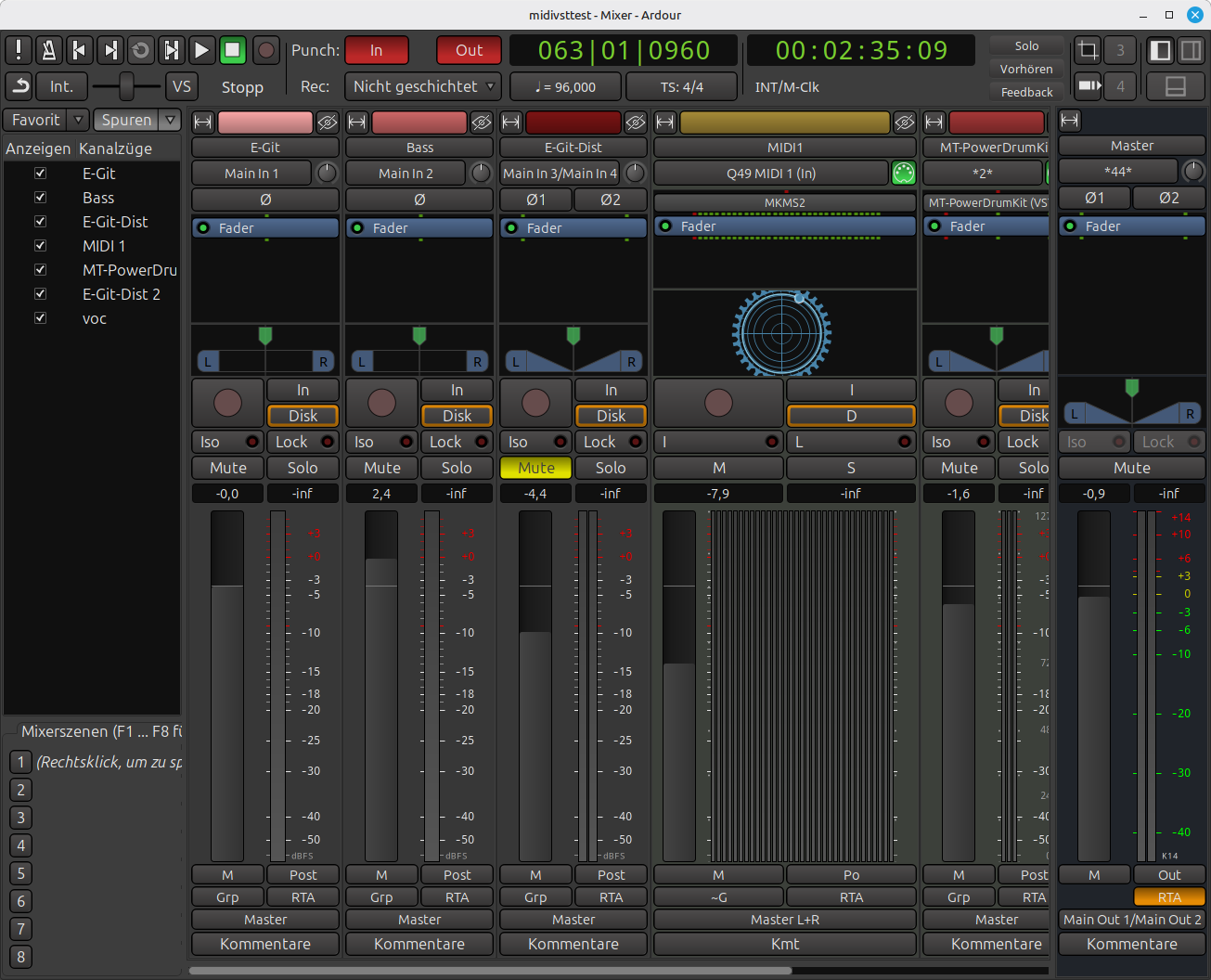Select mixer scene slot 3
1211x980 pixels.
coord(20,818)
